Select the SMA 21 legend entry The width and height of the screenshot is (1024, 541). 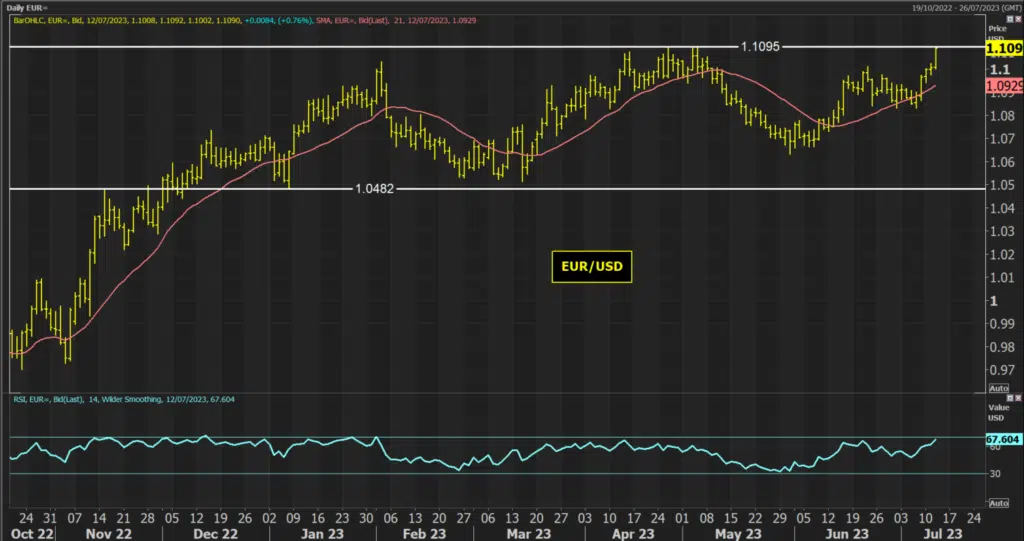(x=396, y=20)
